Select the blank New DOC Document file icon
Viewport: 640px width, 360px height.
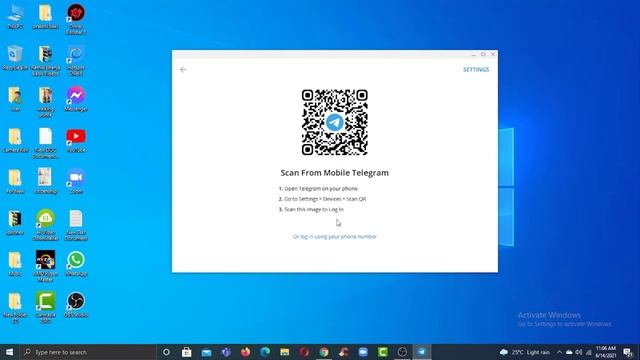click(x=45, y=143)
